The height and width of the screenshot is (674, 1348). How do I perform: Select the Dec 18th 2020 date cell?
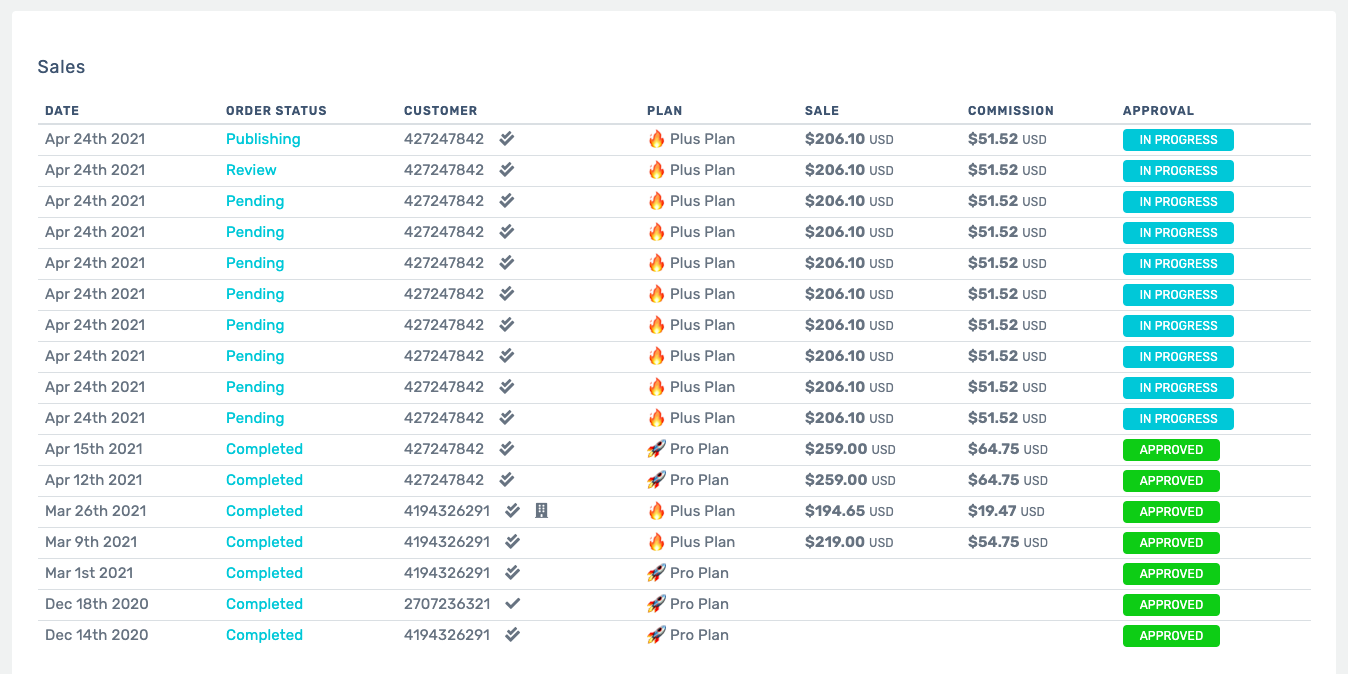tap(97, 604)
